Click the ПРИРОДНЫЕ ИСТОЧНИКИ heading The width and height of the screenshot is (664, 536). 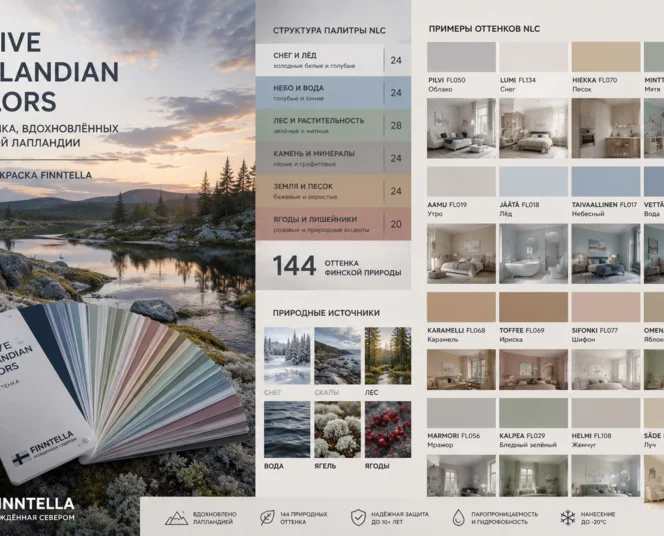[326, 313]
